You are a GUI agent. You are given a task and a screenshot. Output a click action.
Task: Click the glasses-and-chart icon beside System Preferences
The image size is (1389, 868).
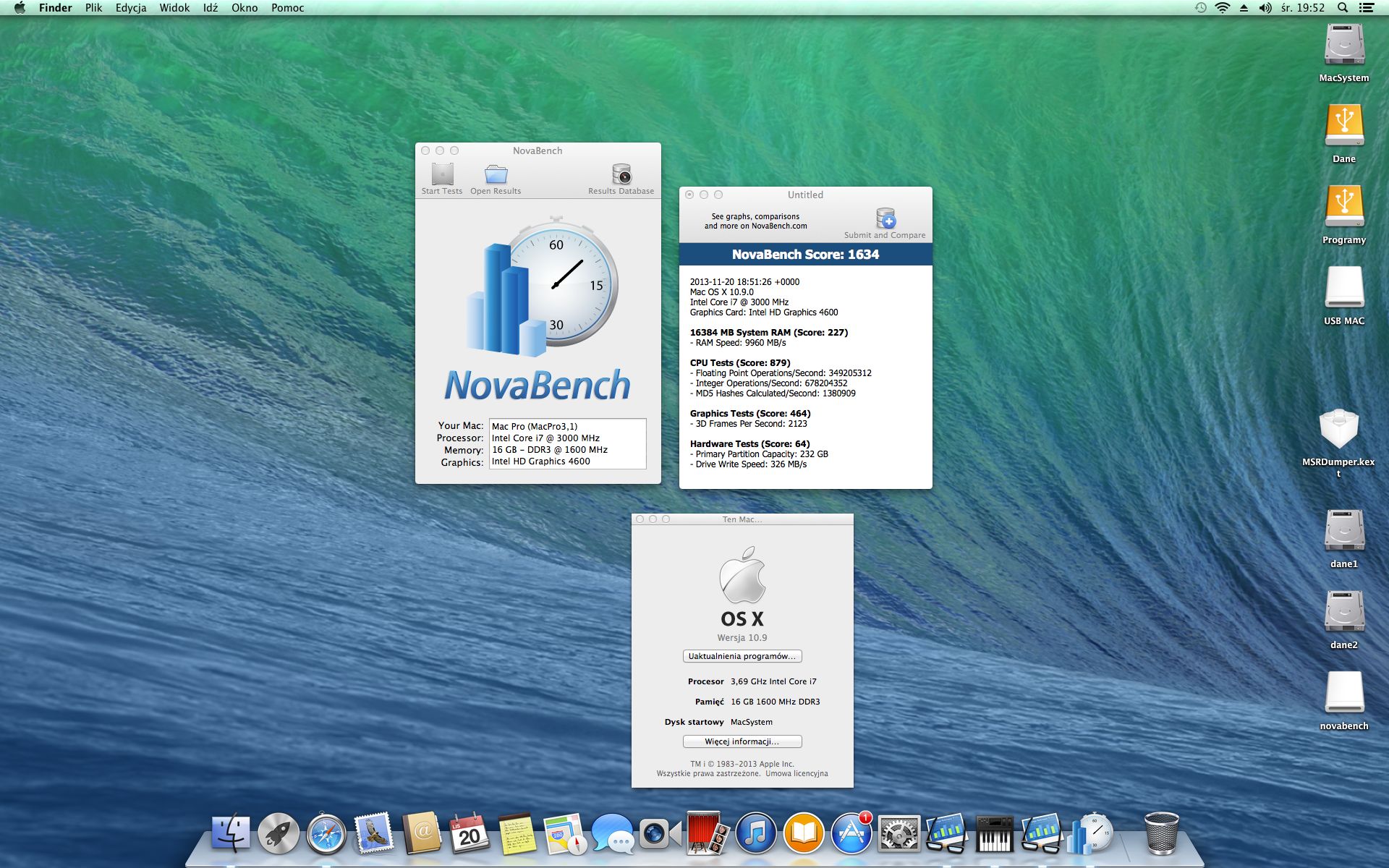coord(947,834)
